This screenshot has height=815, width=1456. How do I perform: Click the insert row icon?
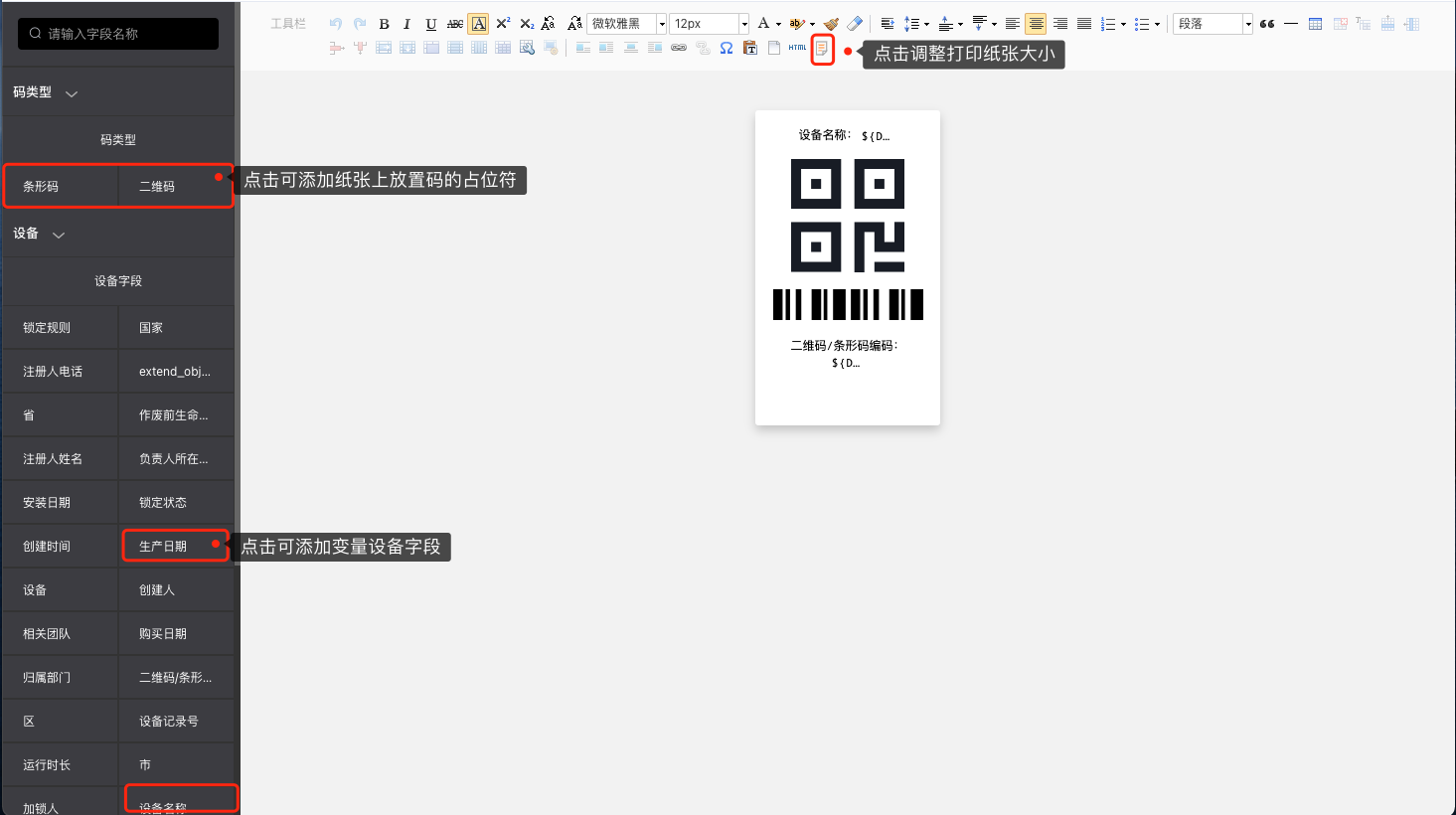(x=1387, y=24)
